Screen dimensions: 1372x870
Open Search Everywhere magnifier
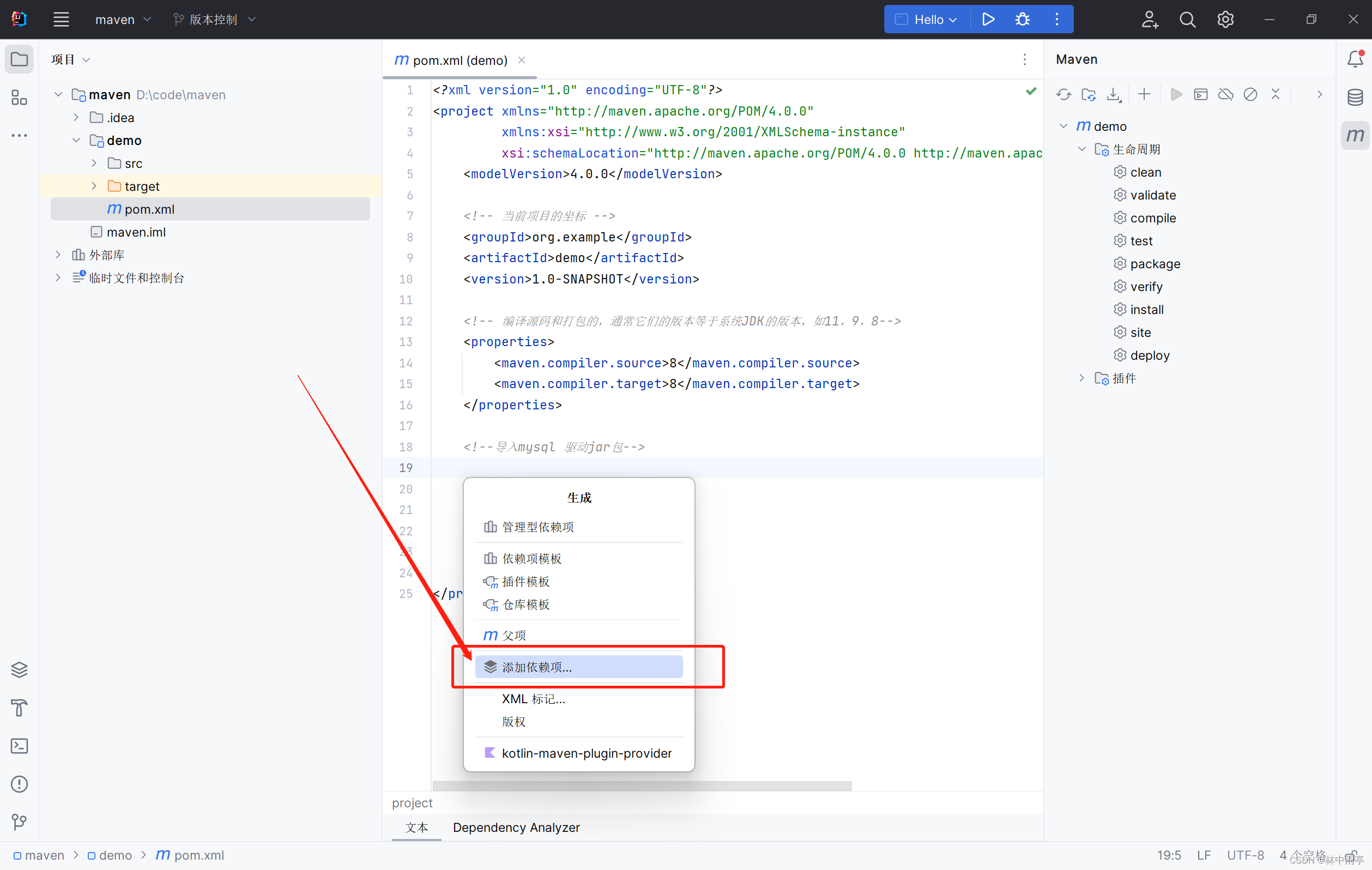click(1187, 20)
